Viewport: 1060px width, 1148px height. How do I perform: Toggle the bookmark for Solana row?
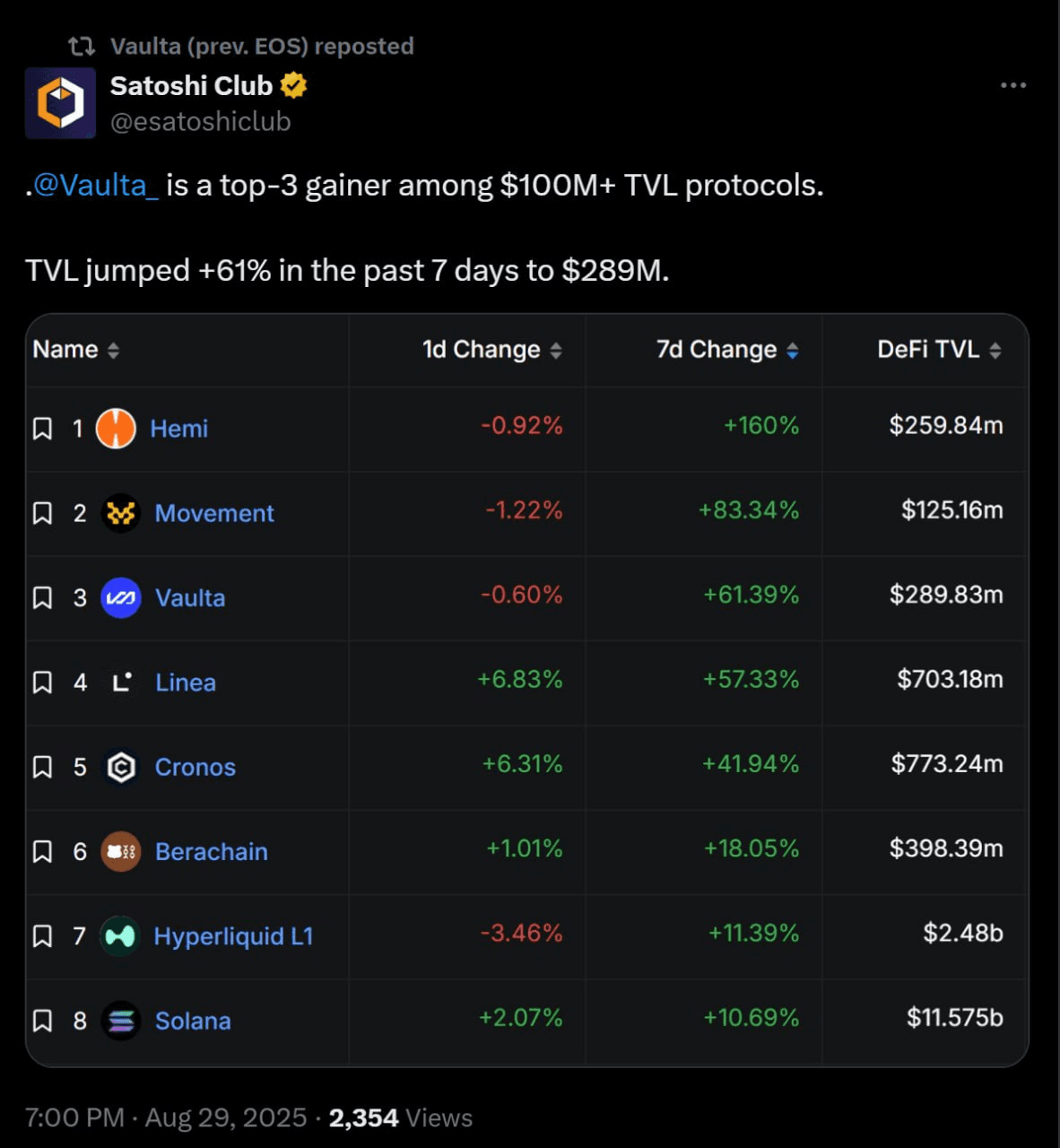tap(42, 1021)
